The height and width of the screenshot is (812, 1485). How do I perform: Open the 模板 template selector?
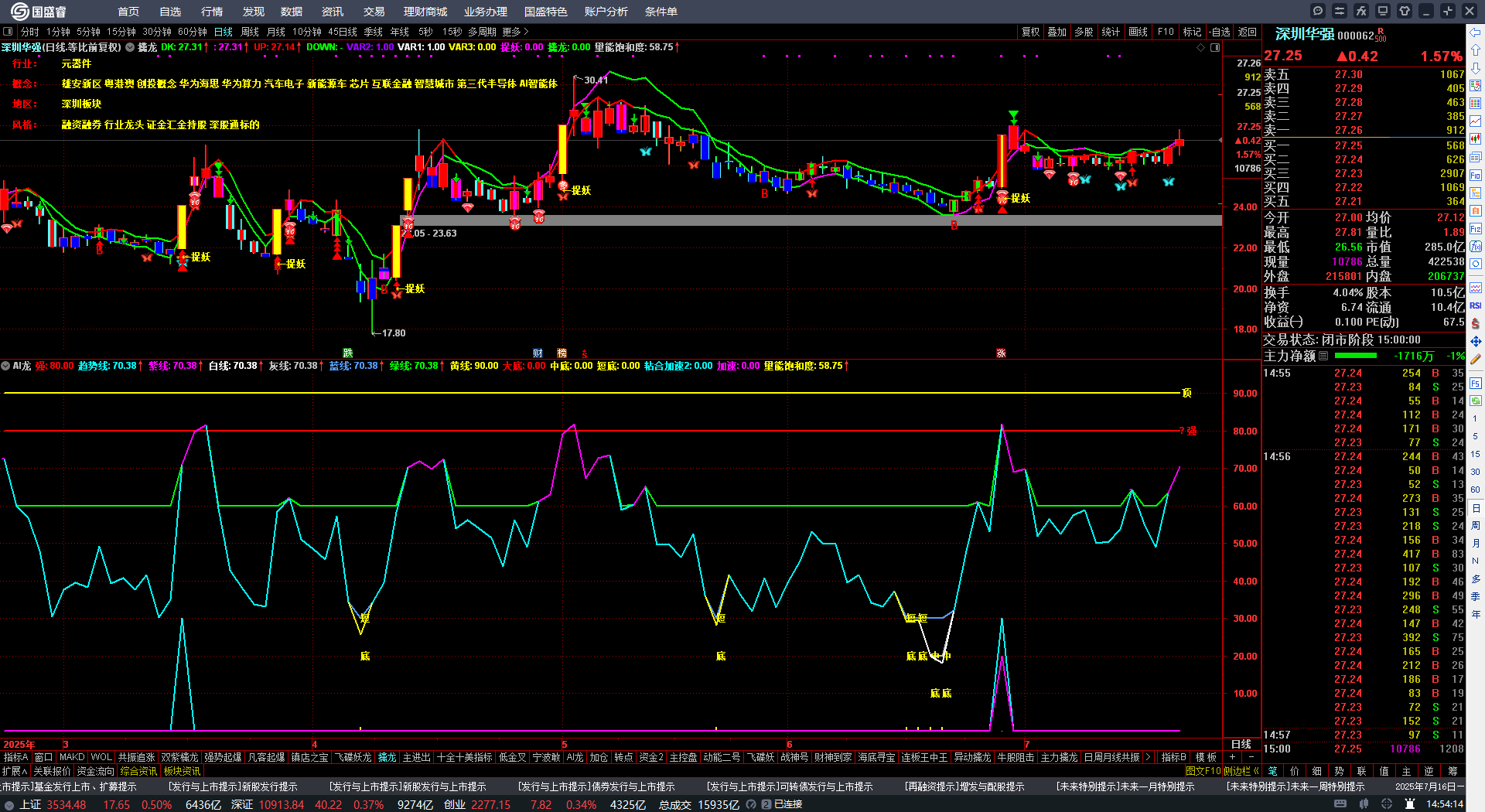coord(1206,757)
